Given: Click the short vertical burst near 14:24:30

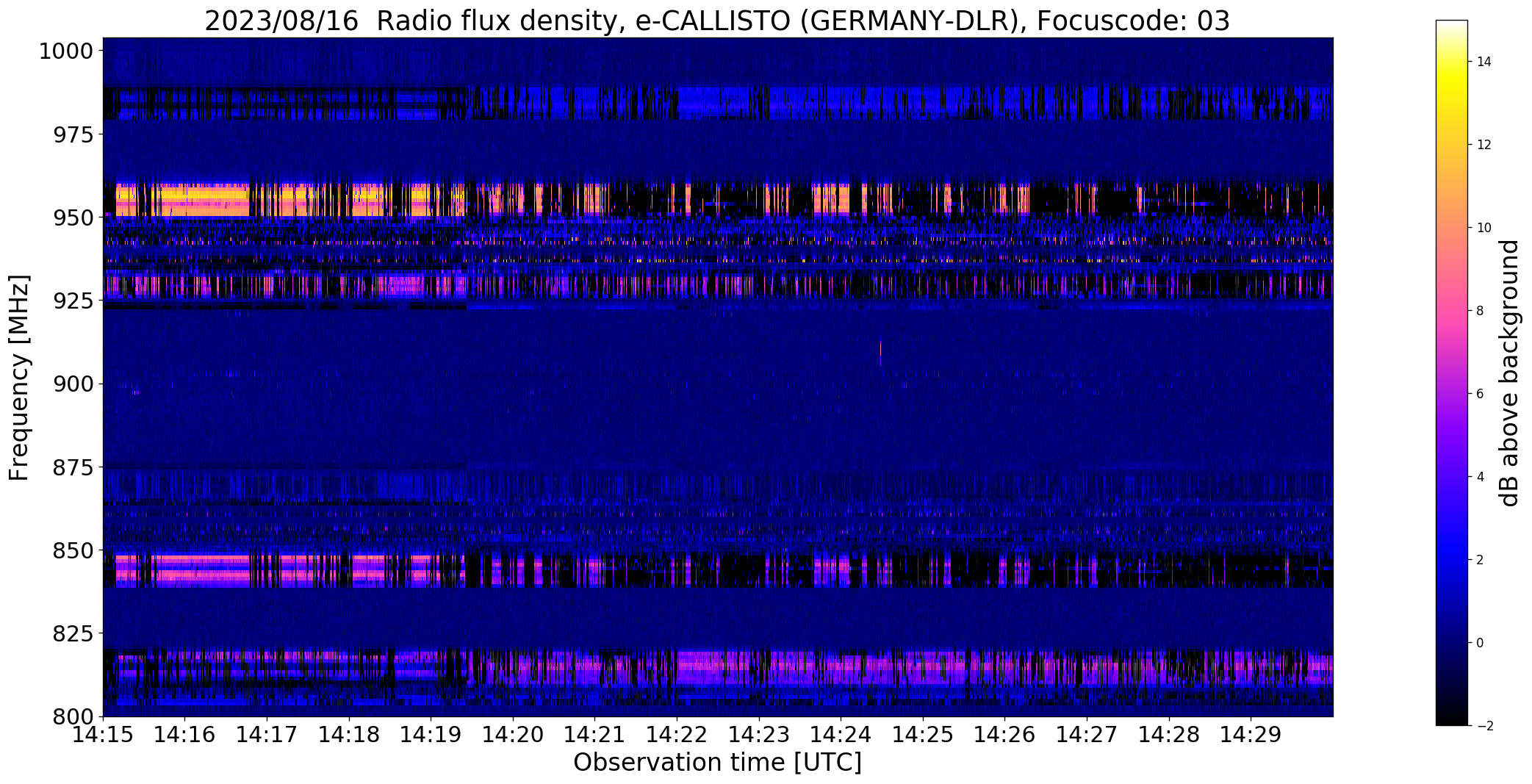Looking at the screenshot, I should tap(880, 353).
